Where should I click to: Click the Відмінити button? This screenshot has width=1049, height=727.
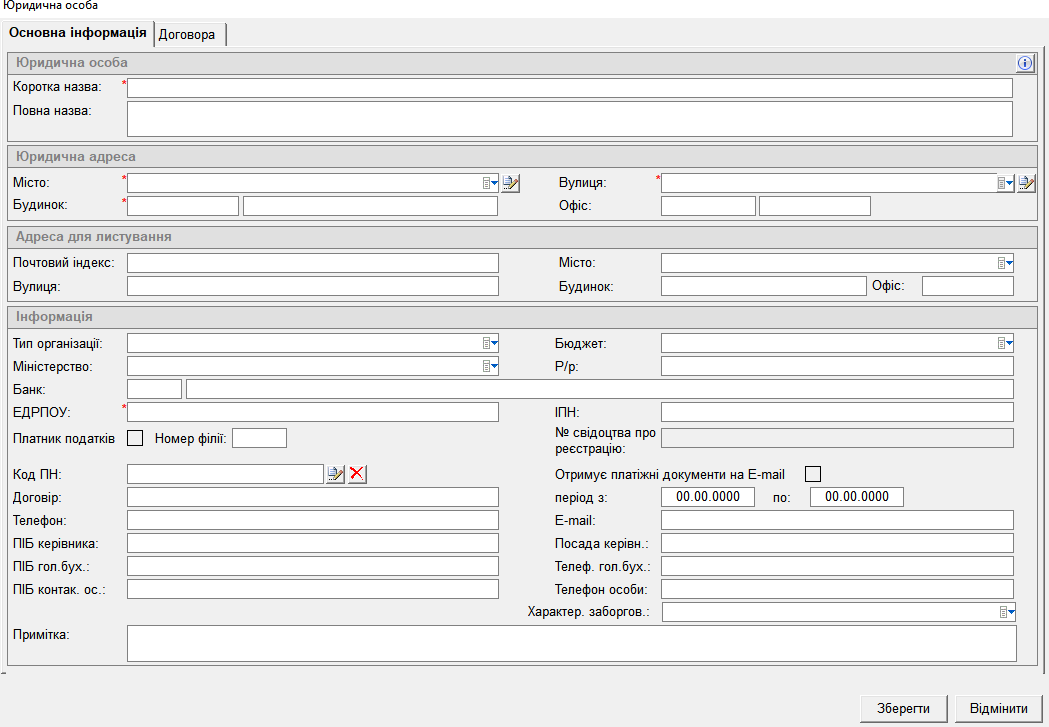pos(998,708)
